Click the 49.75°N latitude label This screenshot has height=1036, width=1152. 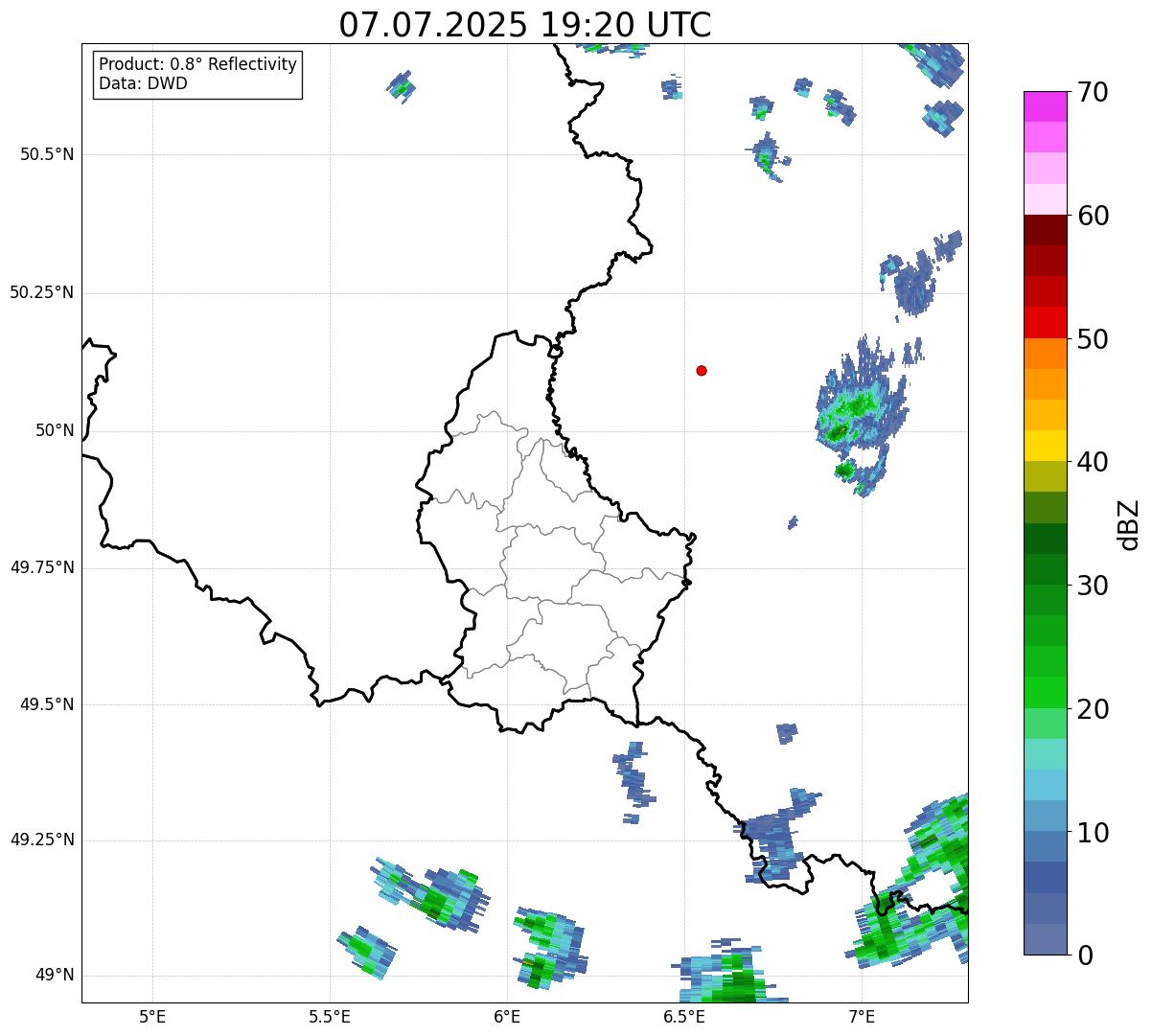point(42,567)
